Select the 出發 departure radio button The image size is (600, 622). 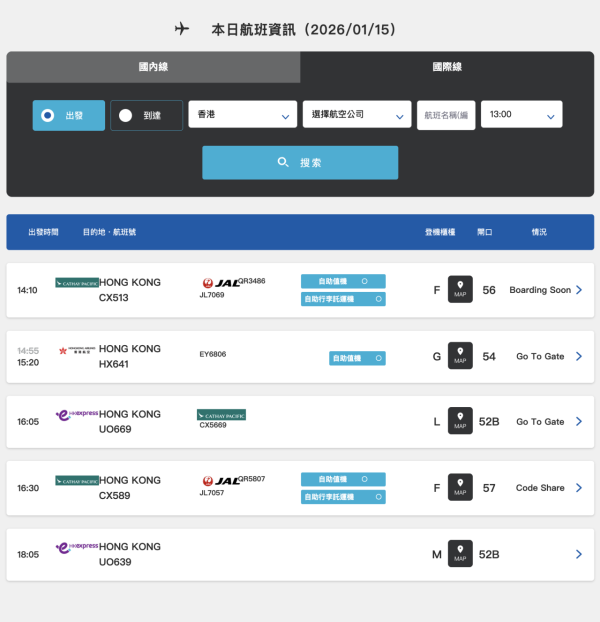68,115
